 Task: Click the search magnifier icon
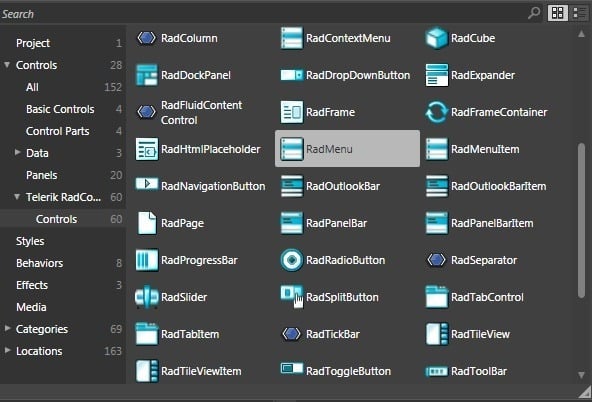tap(534, 13)
